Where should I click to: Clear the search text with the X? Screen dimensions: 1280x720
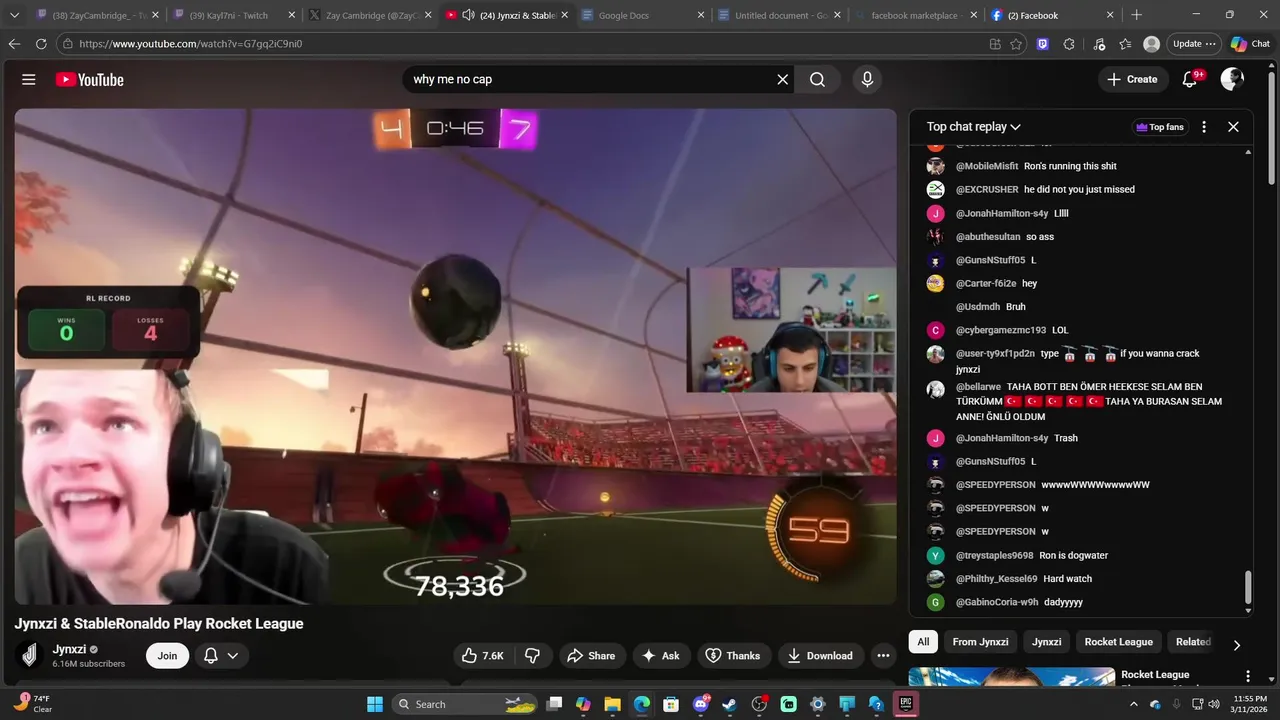783,79
